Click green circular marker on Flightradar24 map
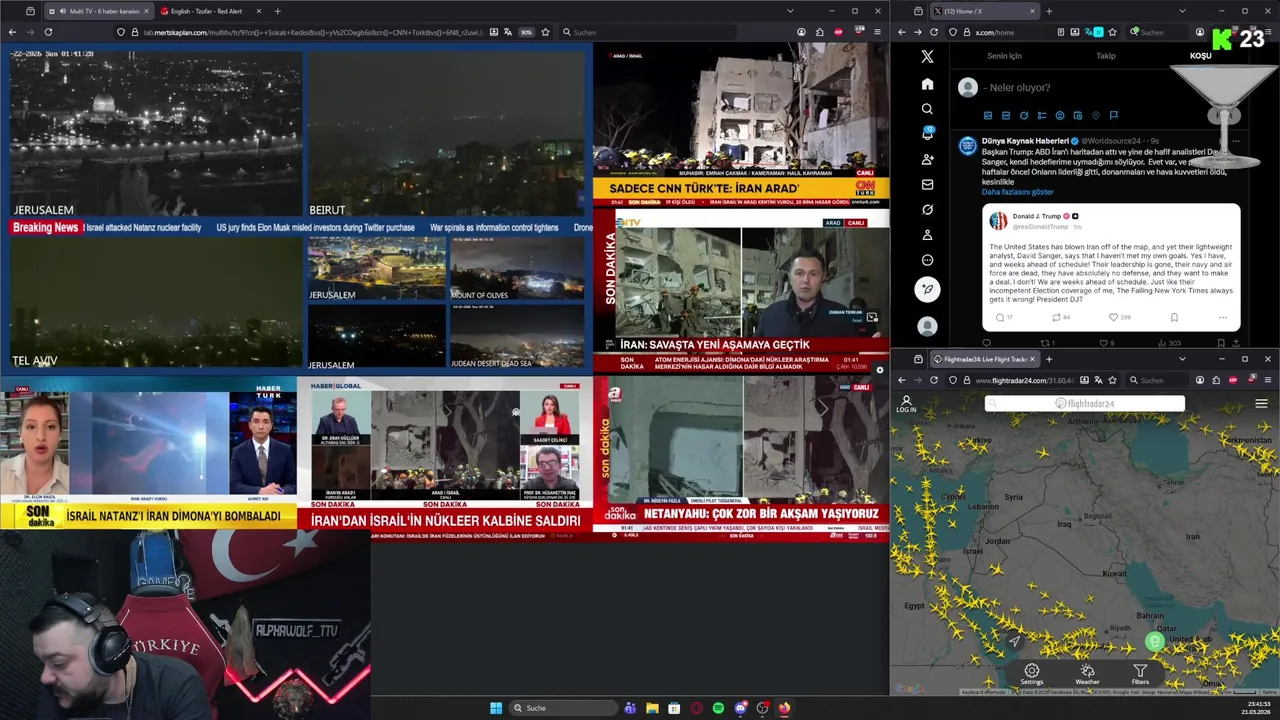 (x=1155, y=642)
